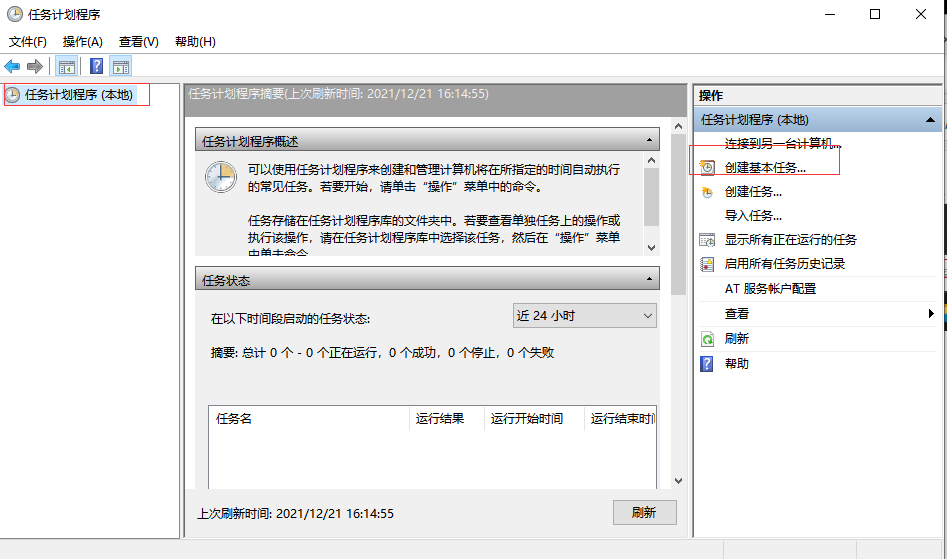Toggle the action pane toolbar icon
This screenshot has width=947, height=559.
coord(121,66)
